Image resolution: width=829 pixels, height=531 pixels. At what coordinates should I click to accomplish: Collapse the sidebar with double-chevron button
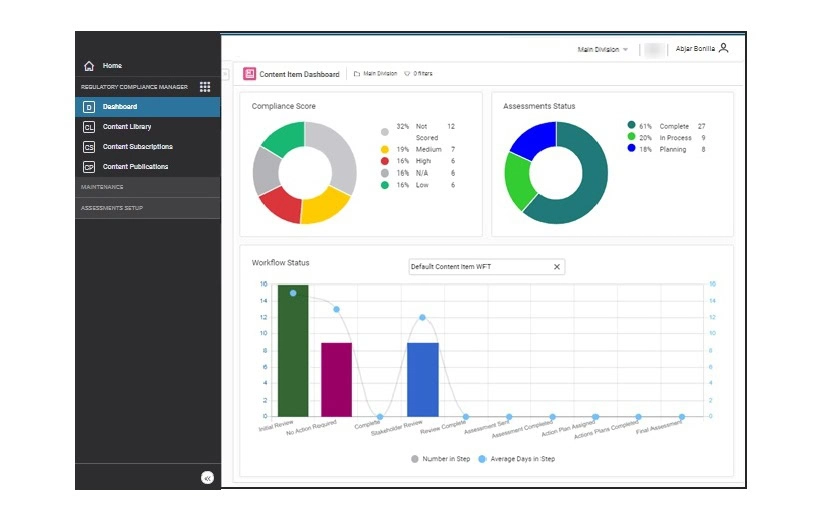[x=207, y=478]
